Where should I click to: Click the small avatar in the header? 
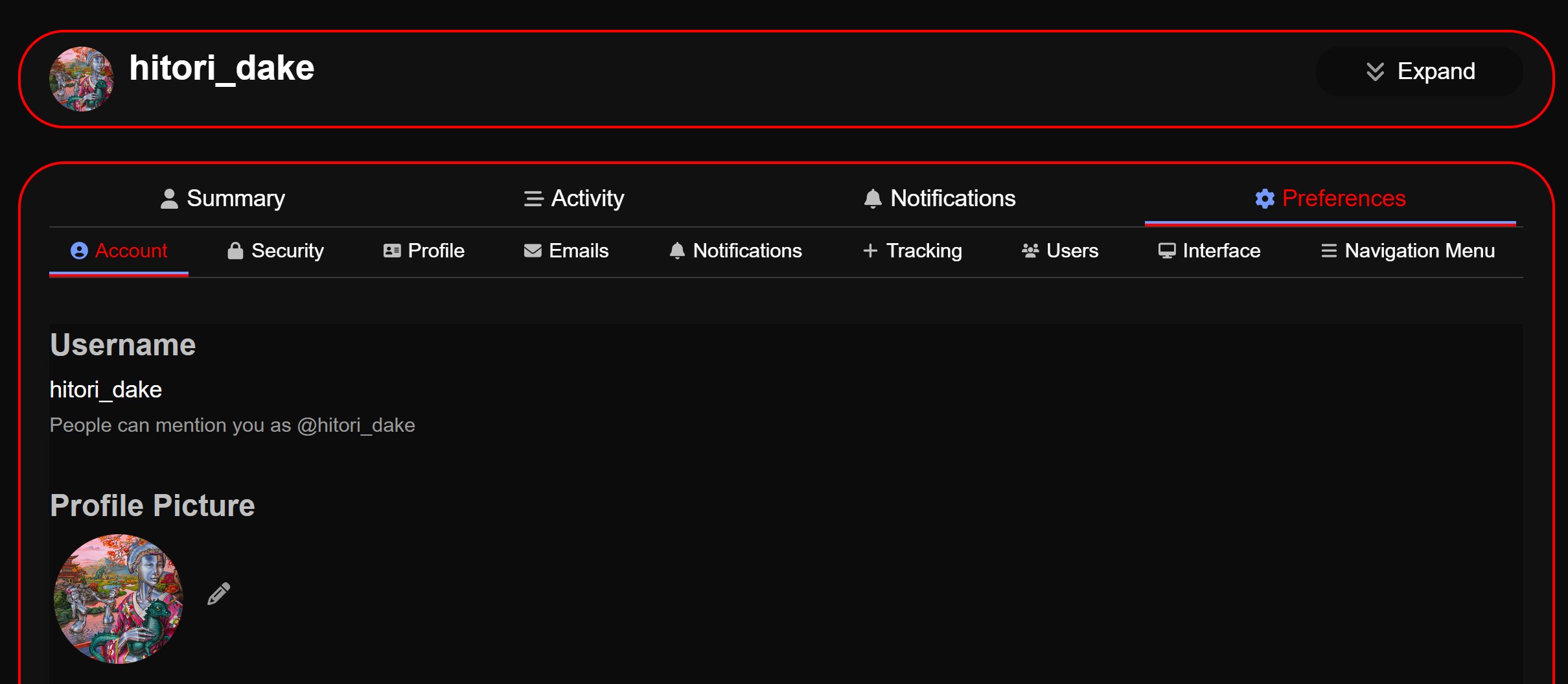82,79
